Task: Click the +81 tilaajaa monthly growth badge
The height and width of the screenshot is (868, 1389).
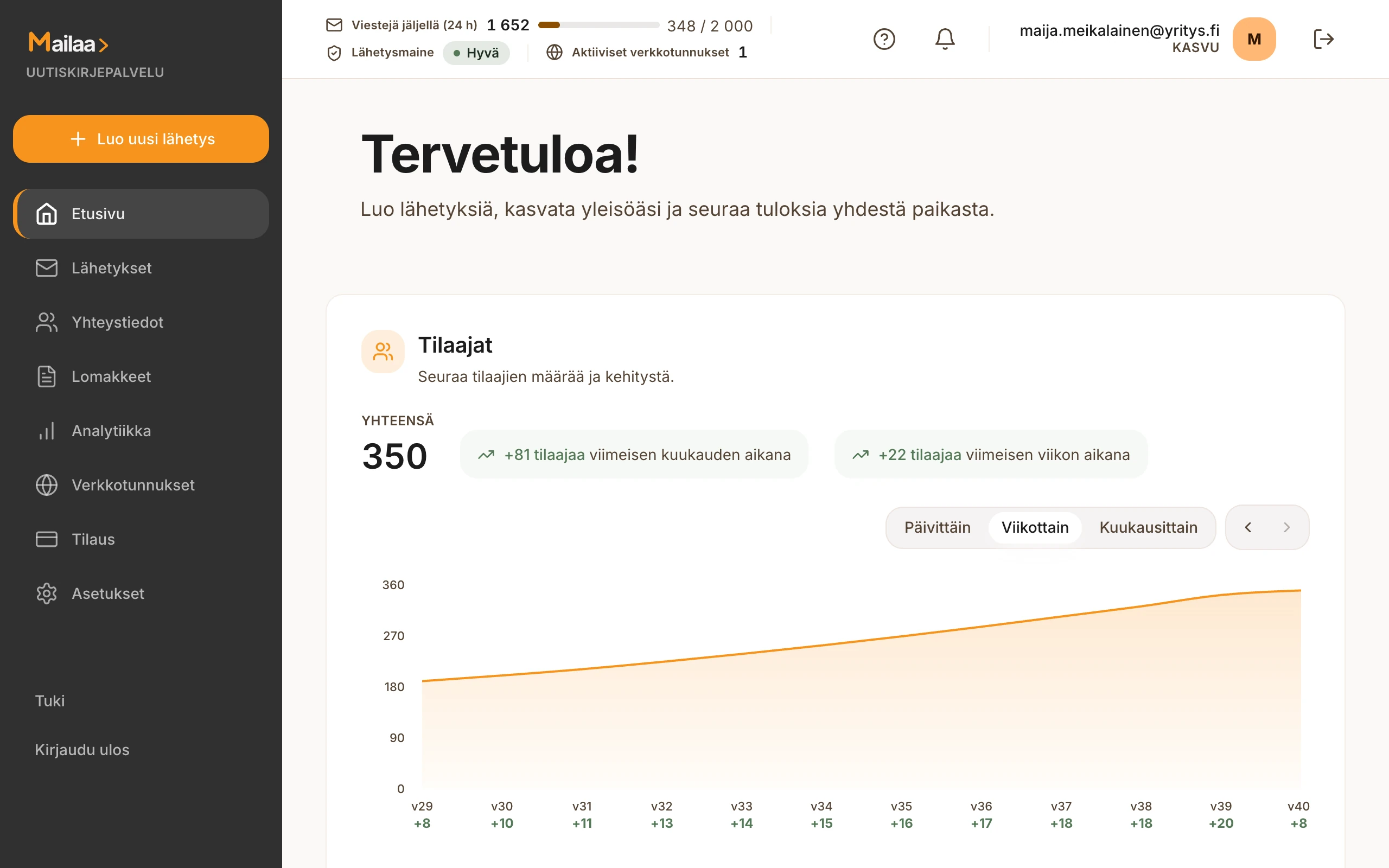Action: coord(634,454)
